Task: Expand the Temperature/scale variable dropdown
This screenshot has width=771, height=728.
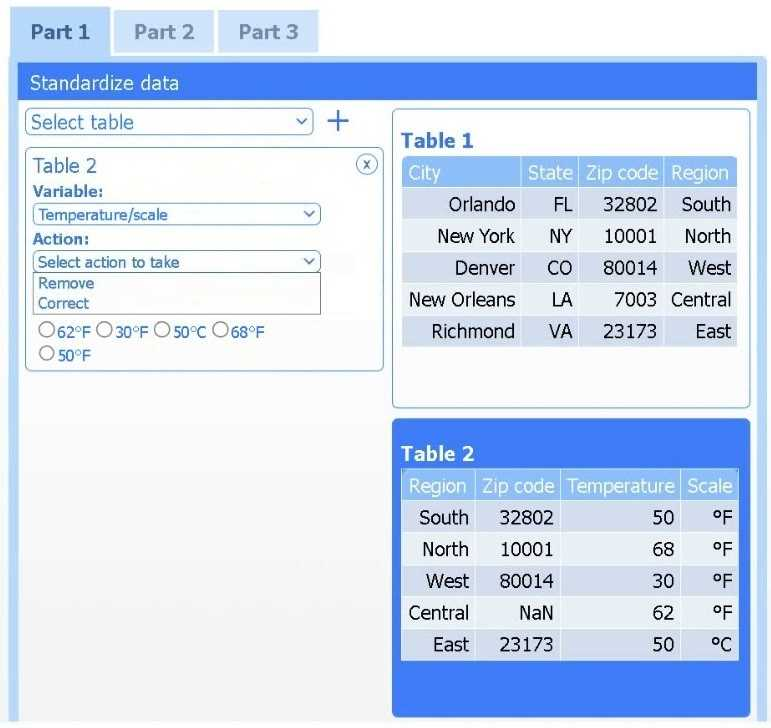Action: 176,214
